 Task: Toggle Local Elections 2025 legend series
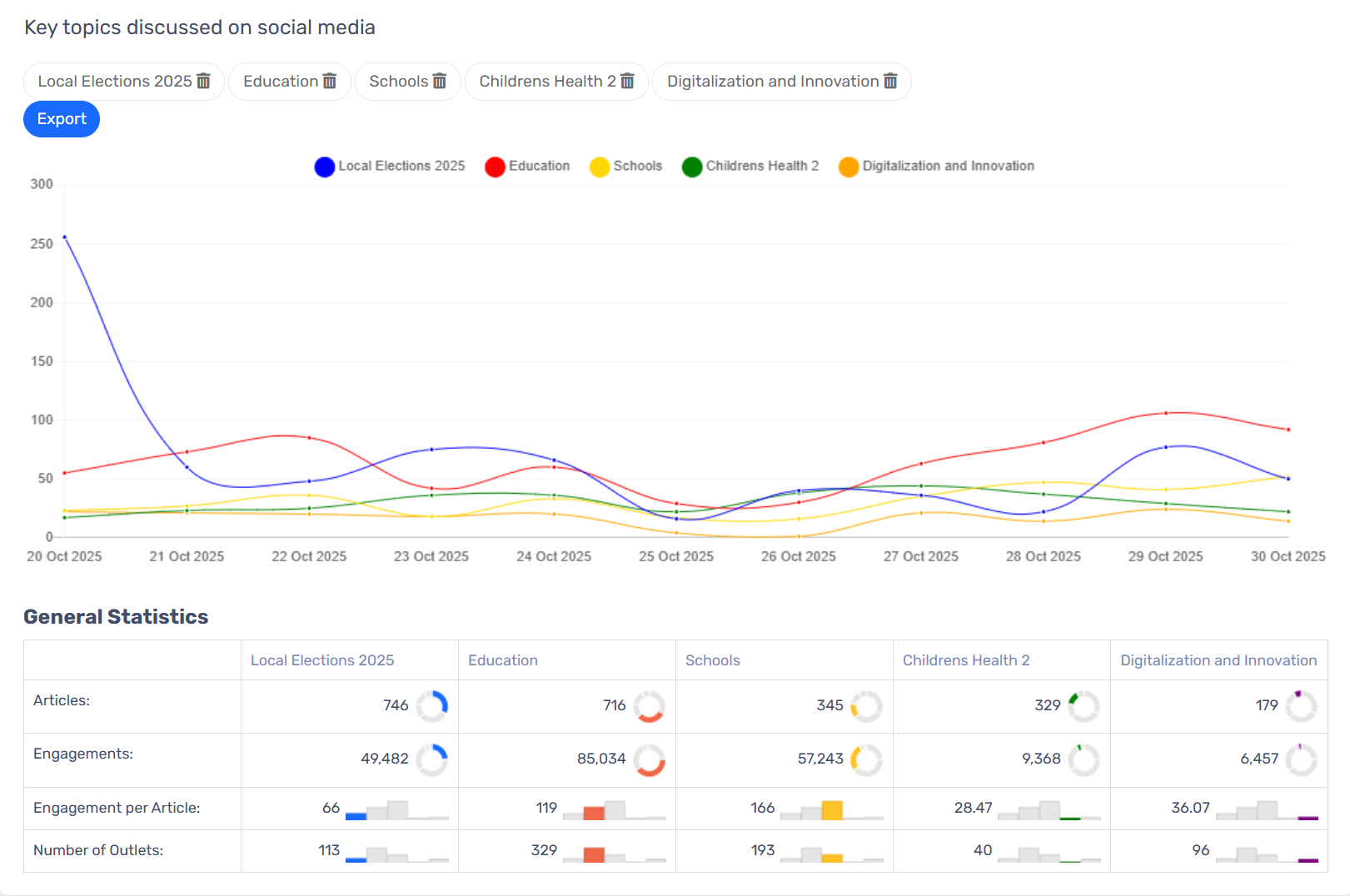click(390, 167)
